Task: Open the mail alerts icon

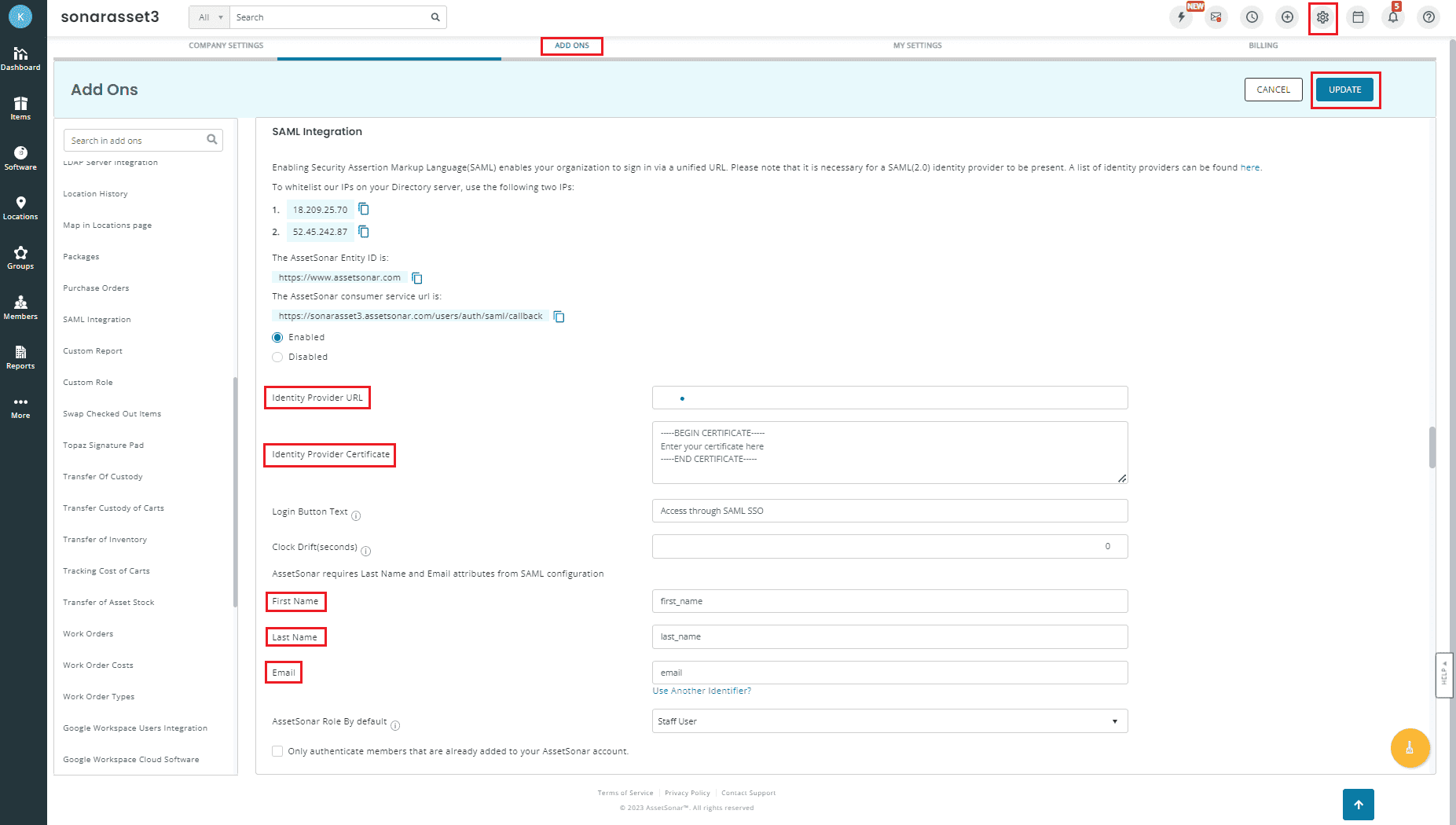Action: pos(1216,16)
